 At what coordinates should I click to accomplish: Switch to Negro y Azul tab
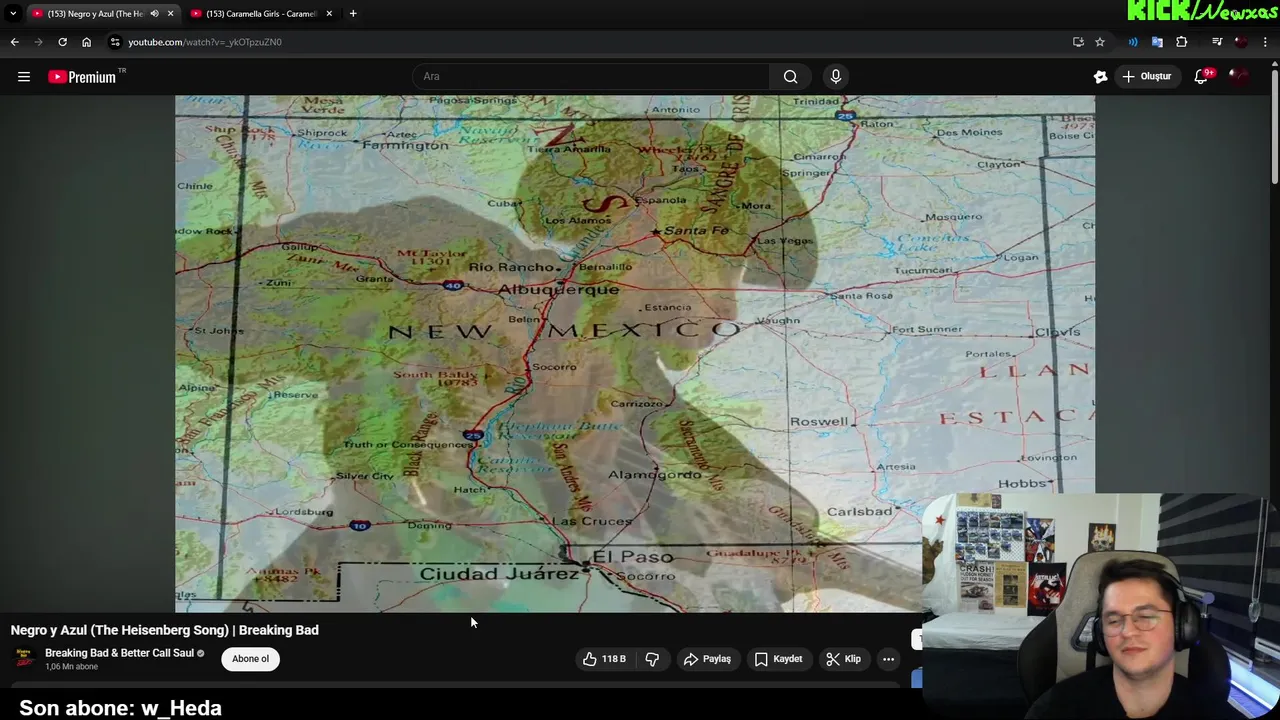(x=95, y=14)
